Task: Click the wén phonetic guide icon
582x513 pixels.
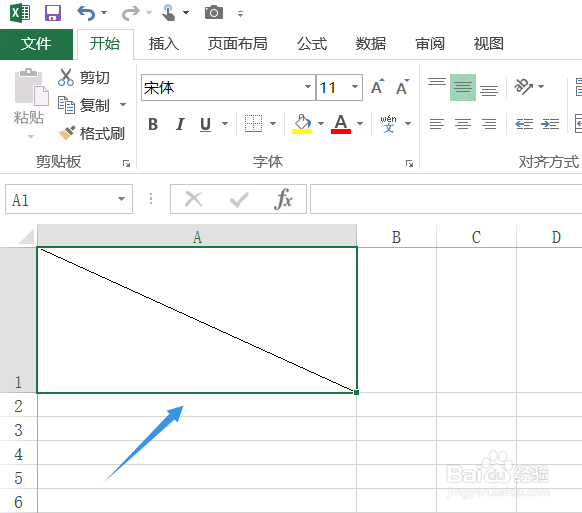Action: point(388,124)
